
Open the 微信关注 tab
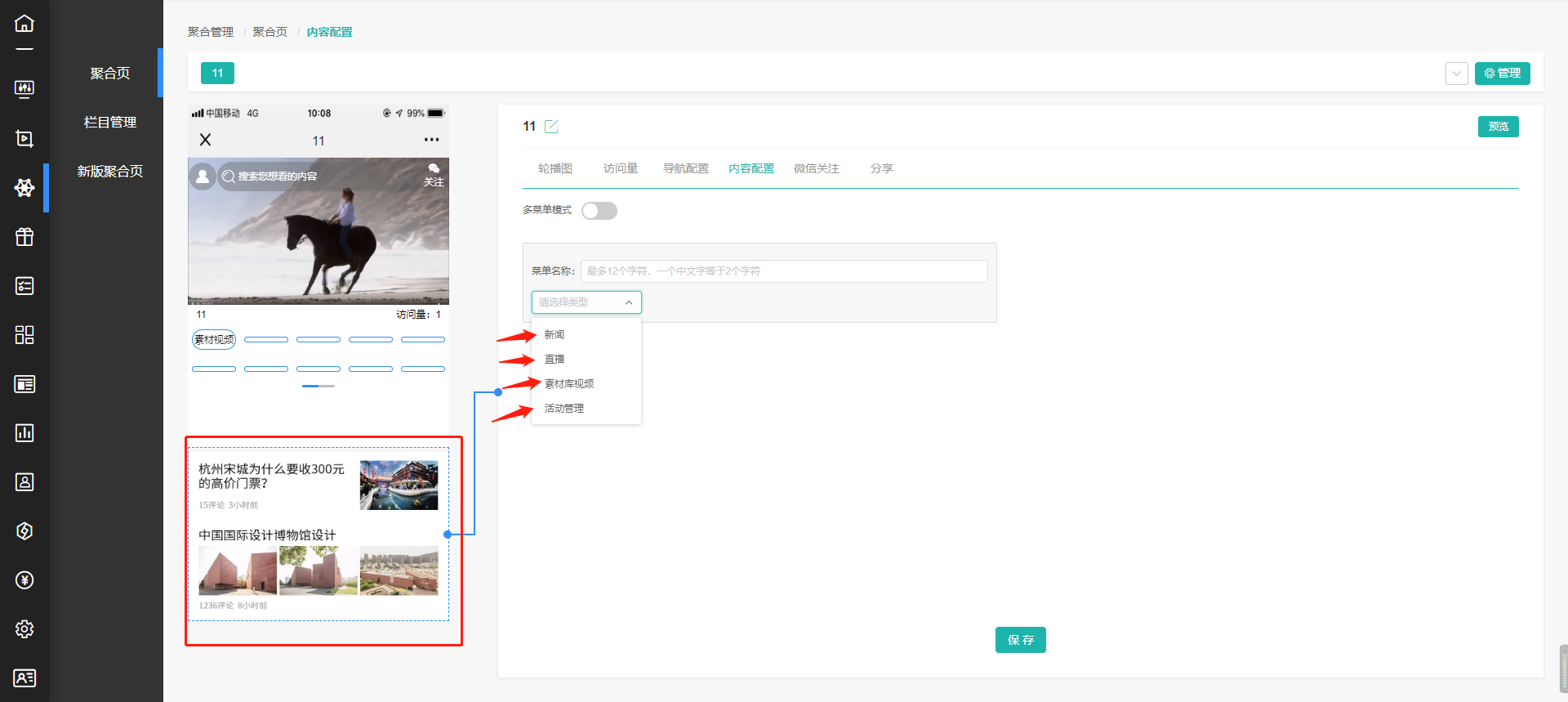tap(817, 168)
